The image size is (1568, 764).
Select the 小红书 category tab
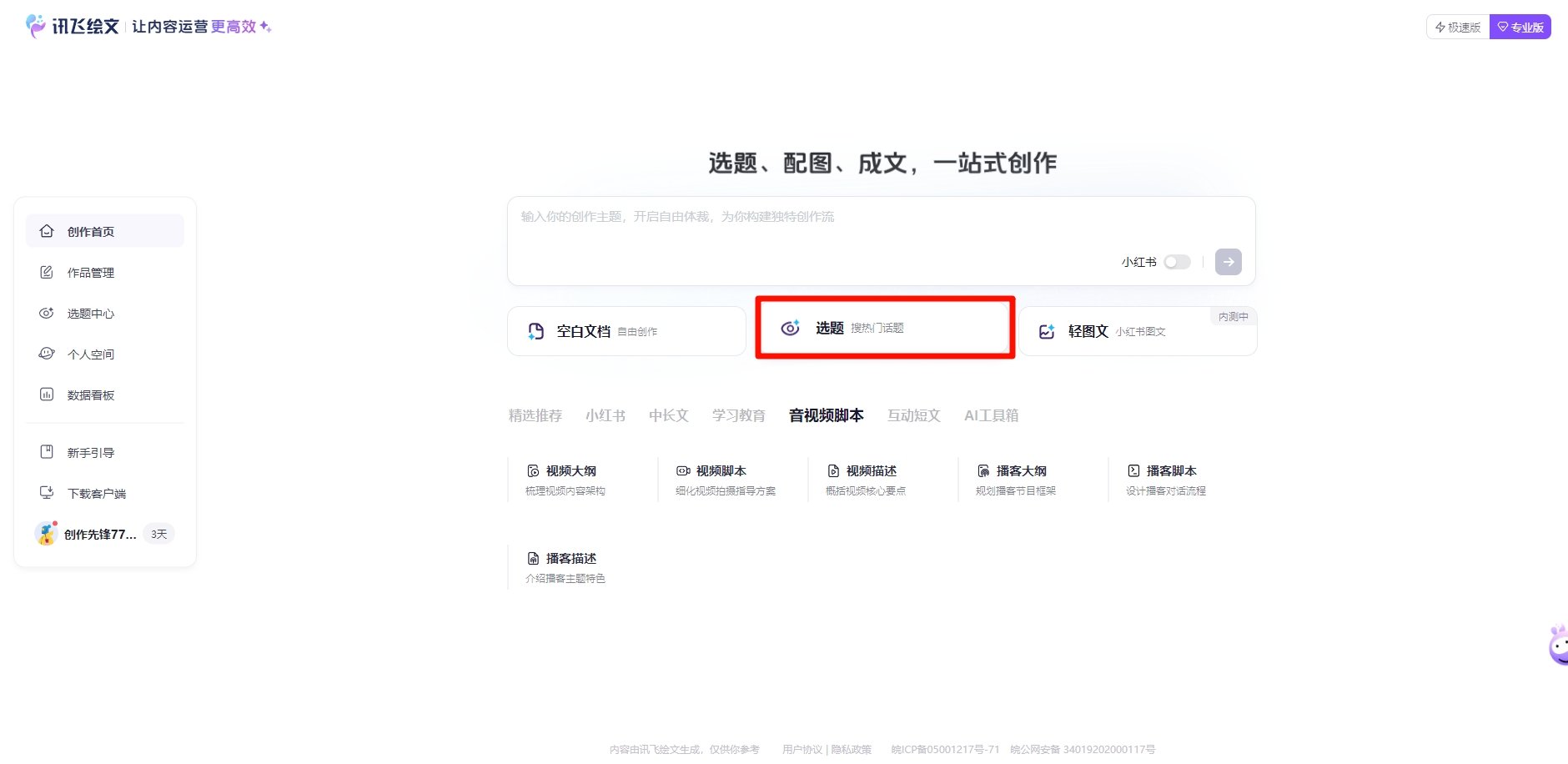[x=606, y=415]
